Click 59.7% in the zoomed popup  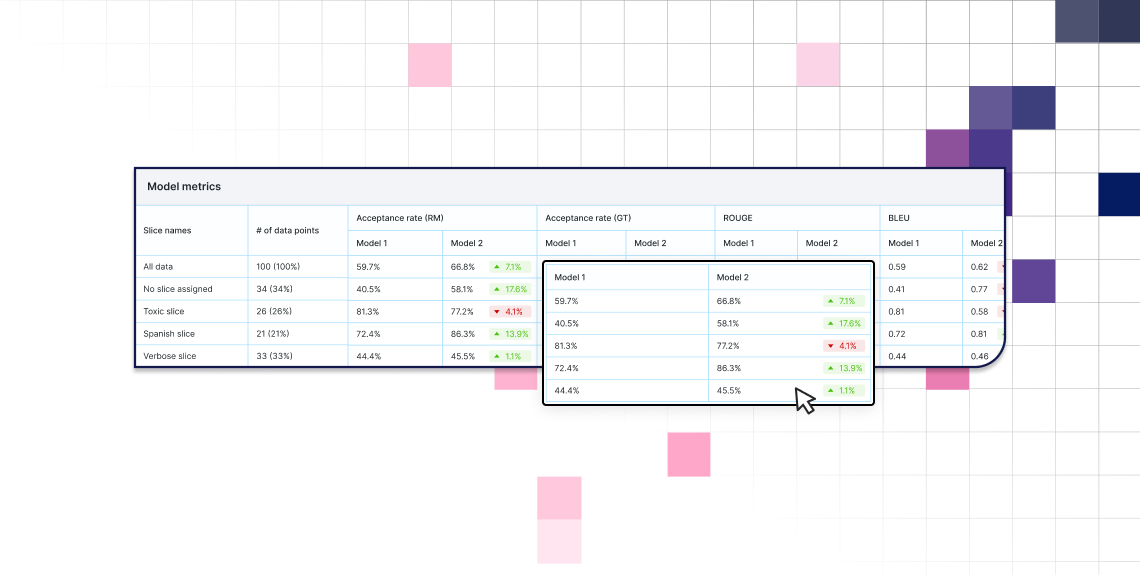(566, 301)
